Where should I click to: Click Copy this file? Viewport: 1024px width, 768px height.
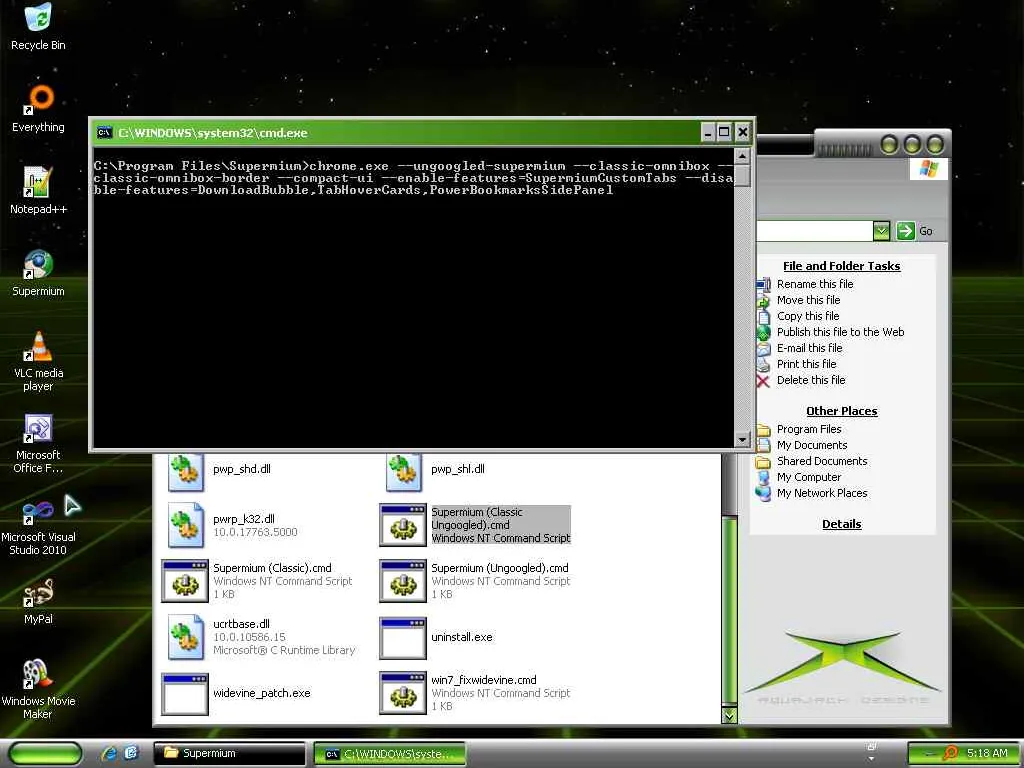[808, 316]
